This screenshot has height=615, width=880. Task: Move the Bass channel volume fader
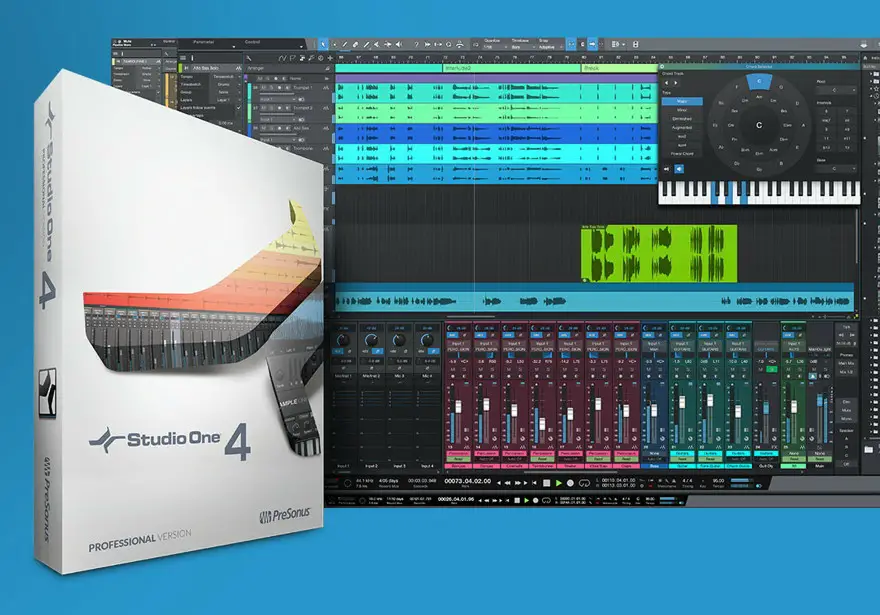654,411
